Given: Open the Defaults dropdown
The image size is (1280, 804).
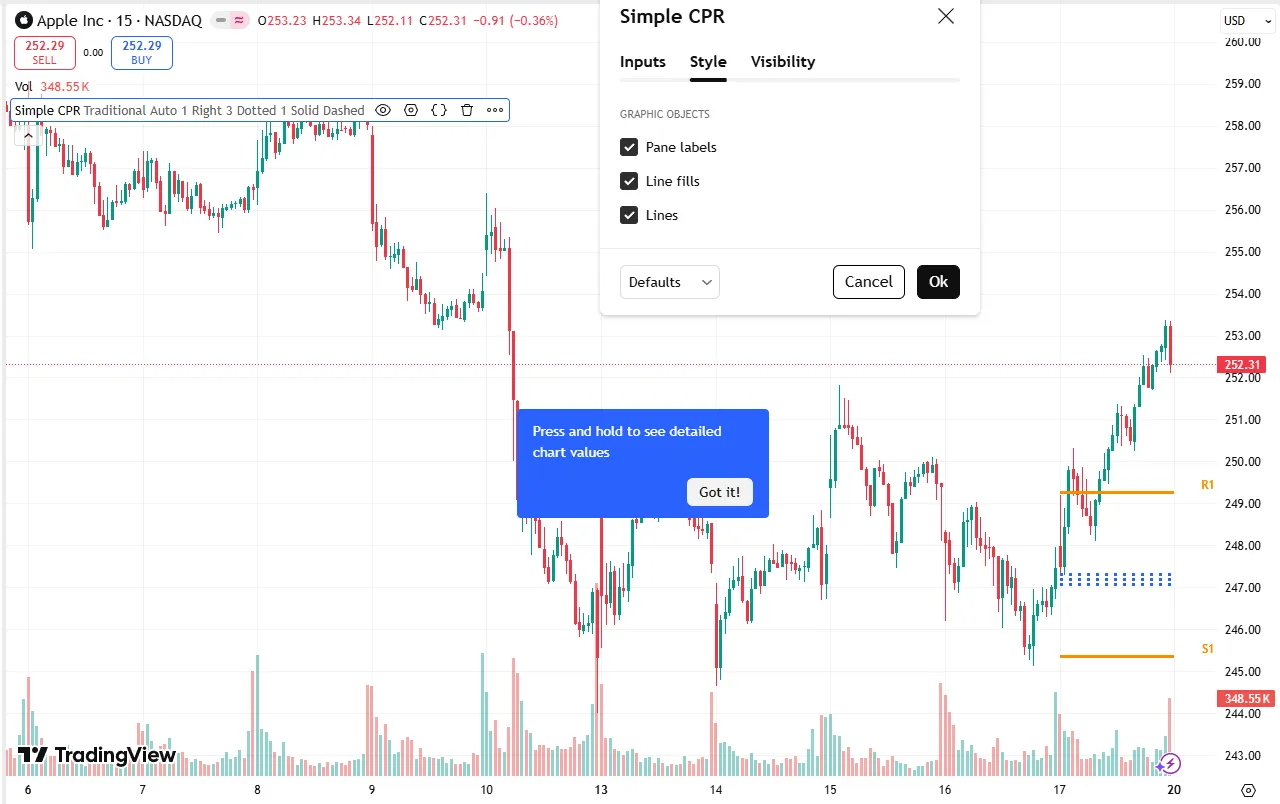Looking at the screenshot, I should point(669,282).
